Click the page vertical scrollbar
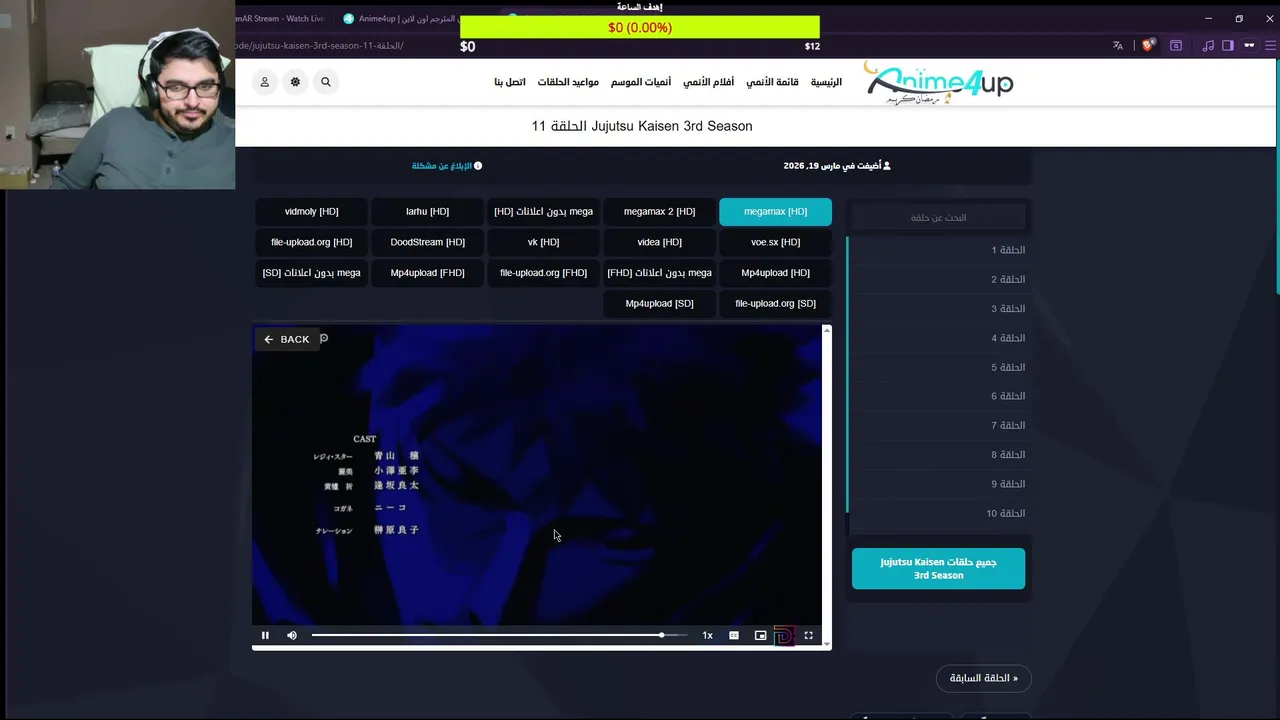Image resolution: width=1280 pixels, height=720 pixels. pyautogui.click(x=1277, y=176)
